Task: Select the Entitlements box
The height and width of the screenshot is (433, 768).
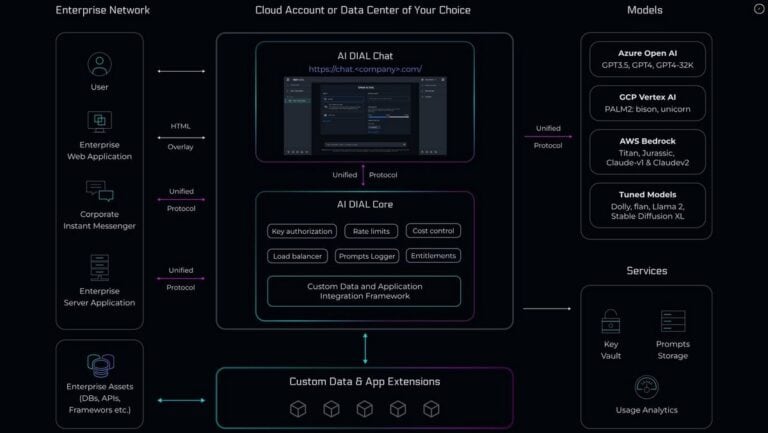Action: coord(433,256)
